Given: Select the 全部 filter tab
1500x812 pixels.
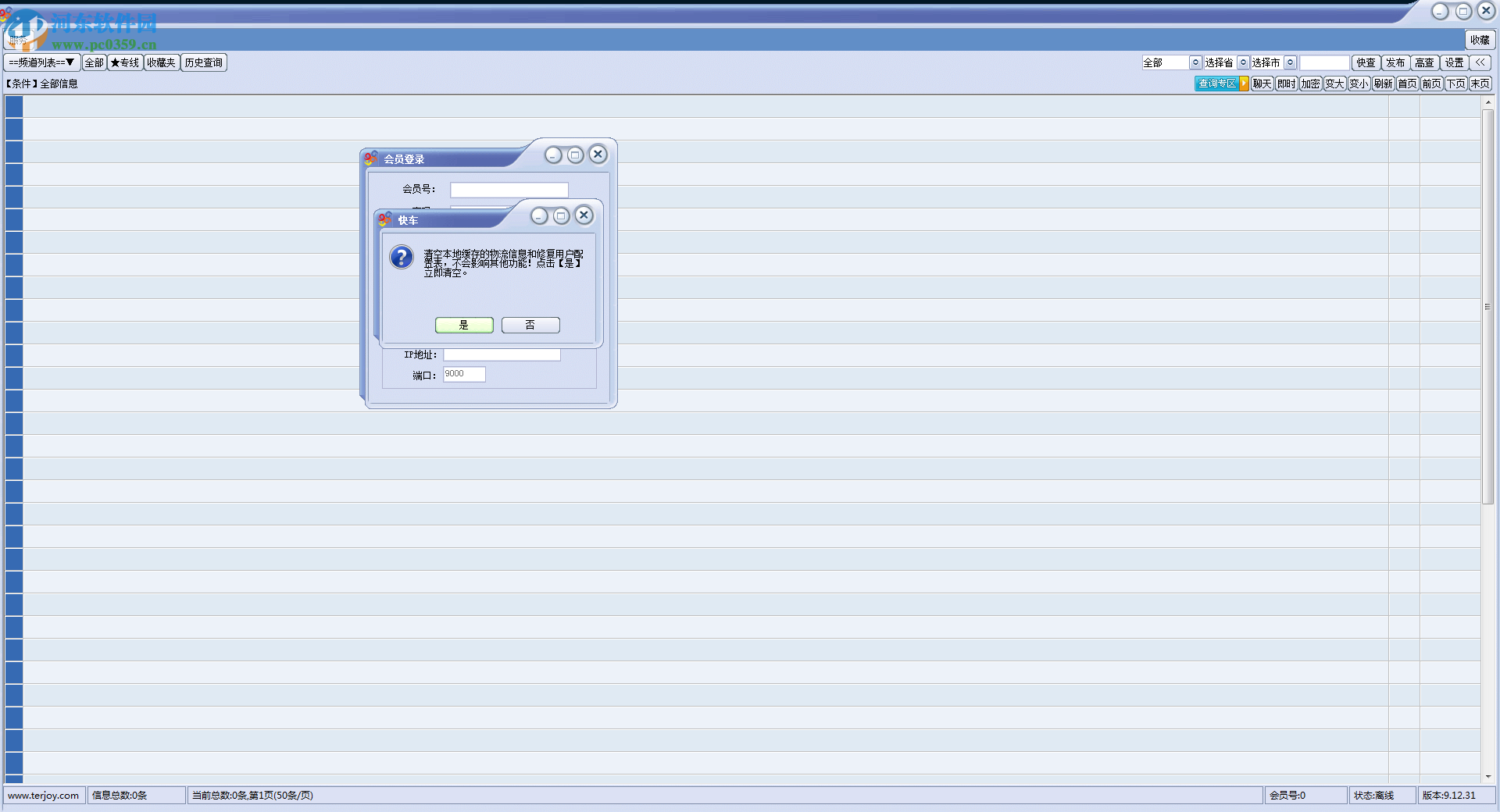Looking at the screenshot, I should click(94, 62).
